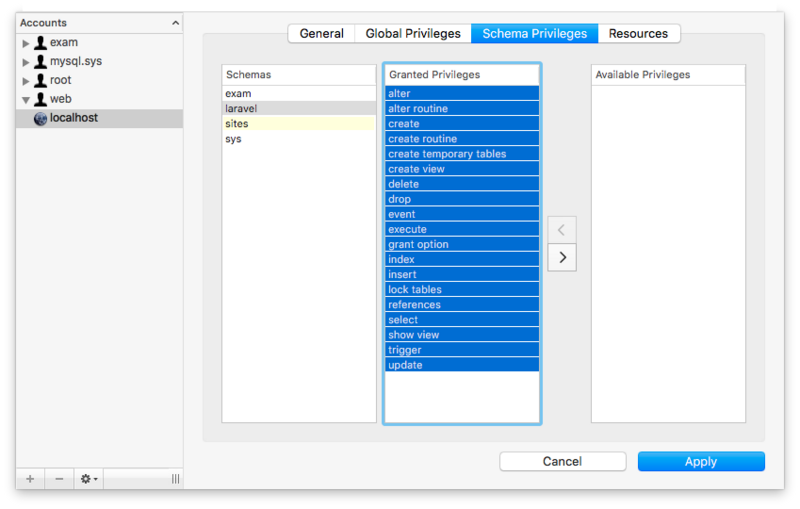The height and width of the screenshot is (509, 800).
Task: Select the drop privilege
Action: pos(462,199)
